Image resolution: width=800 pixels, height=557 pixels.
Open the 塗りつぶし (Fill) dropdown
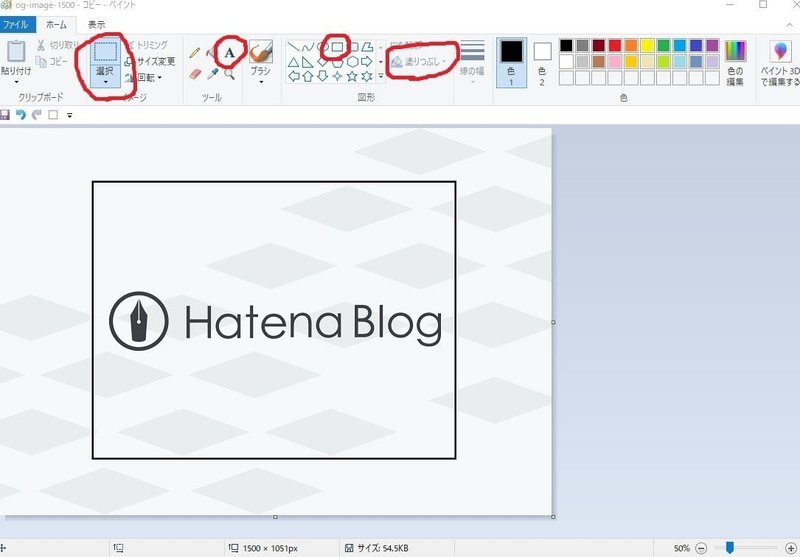pos(419,62)
